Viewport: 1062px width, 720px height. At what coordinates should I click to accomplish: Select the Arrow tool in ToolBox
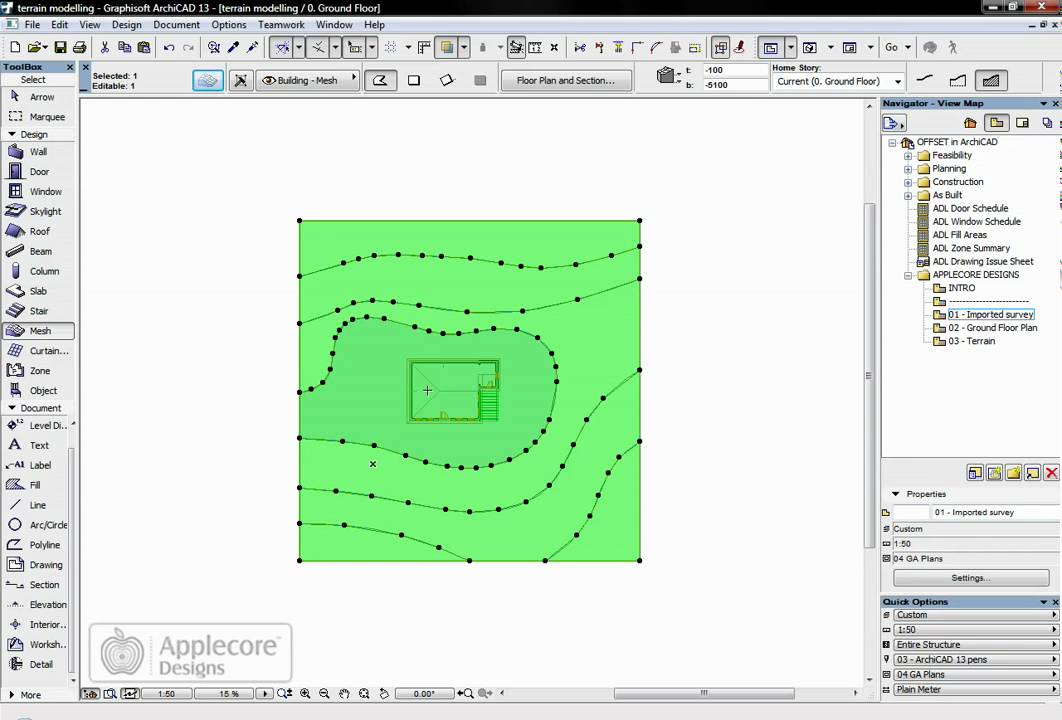click(x=37, y=97)
